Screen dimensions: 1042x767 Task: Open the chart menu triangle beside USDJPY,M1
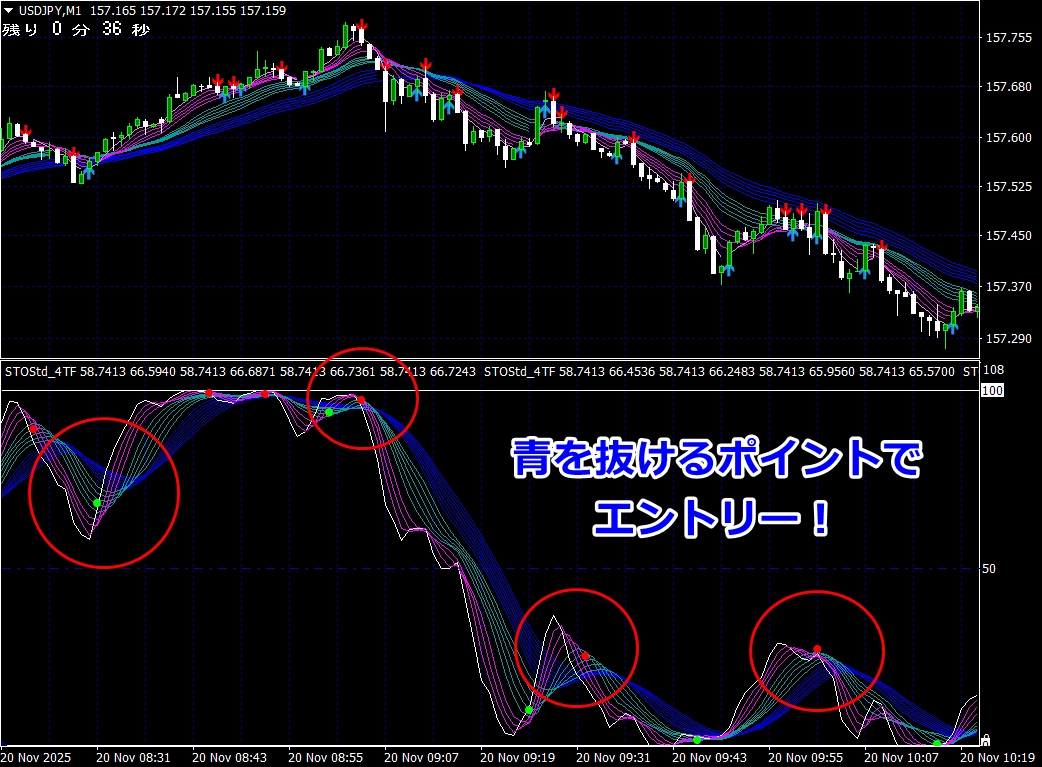click(9, 11)
